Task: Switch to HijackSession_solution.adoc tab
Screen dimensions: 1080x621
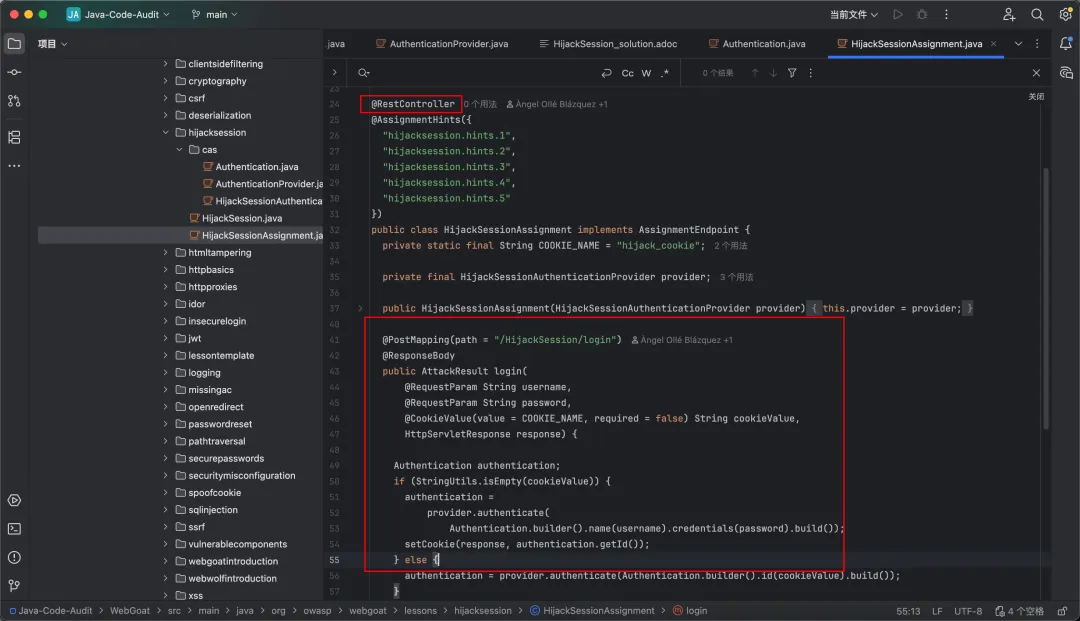Action: click(608, 43)
